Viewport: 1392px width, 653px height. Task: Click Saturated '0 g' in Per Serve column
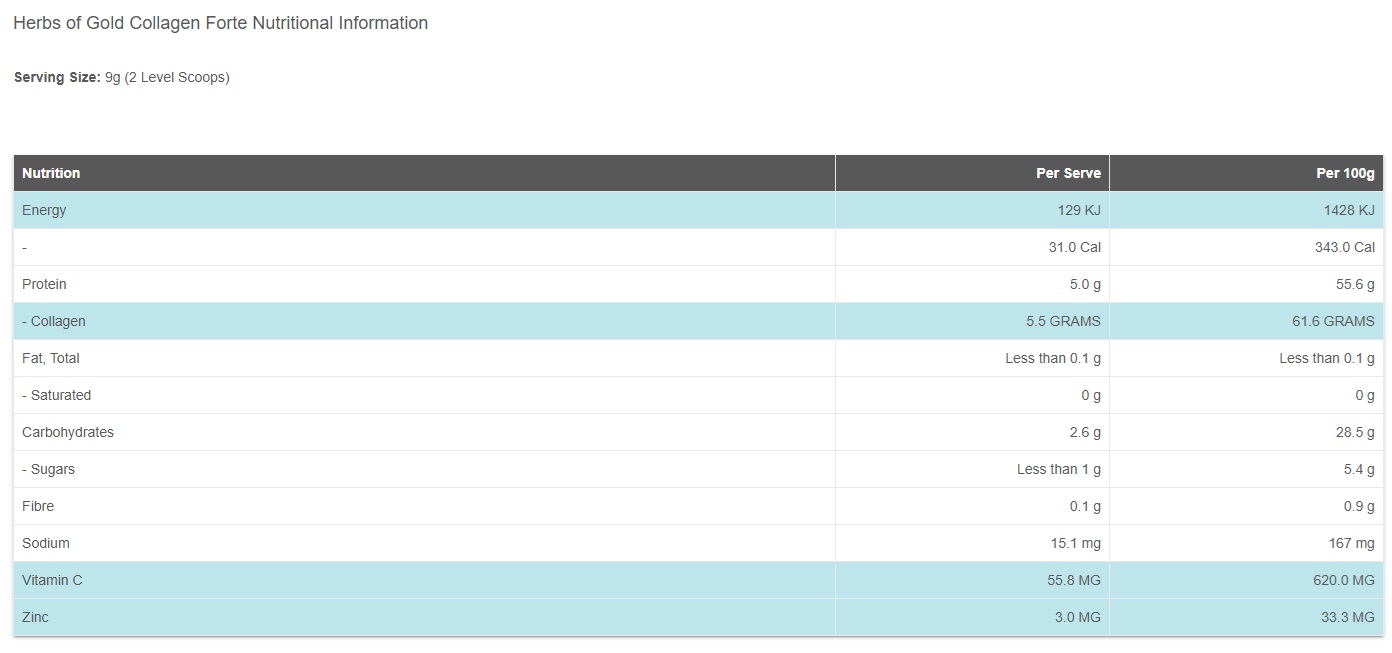point(1091,395)
